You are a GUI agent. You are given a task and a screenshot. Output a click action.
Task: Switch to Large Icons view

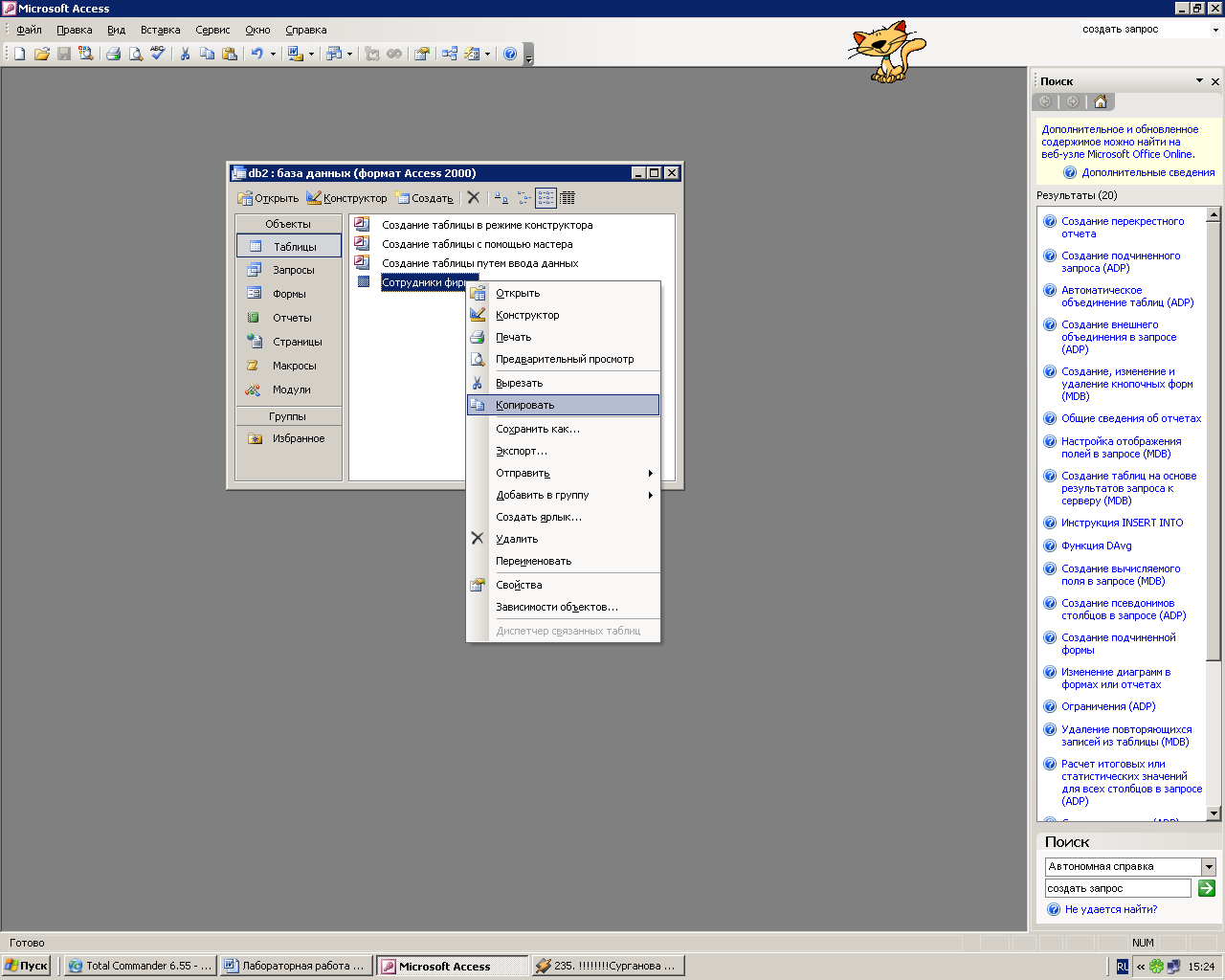coord(501,198)
